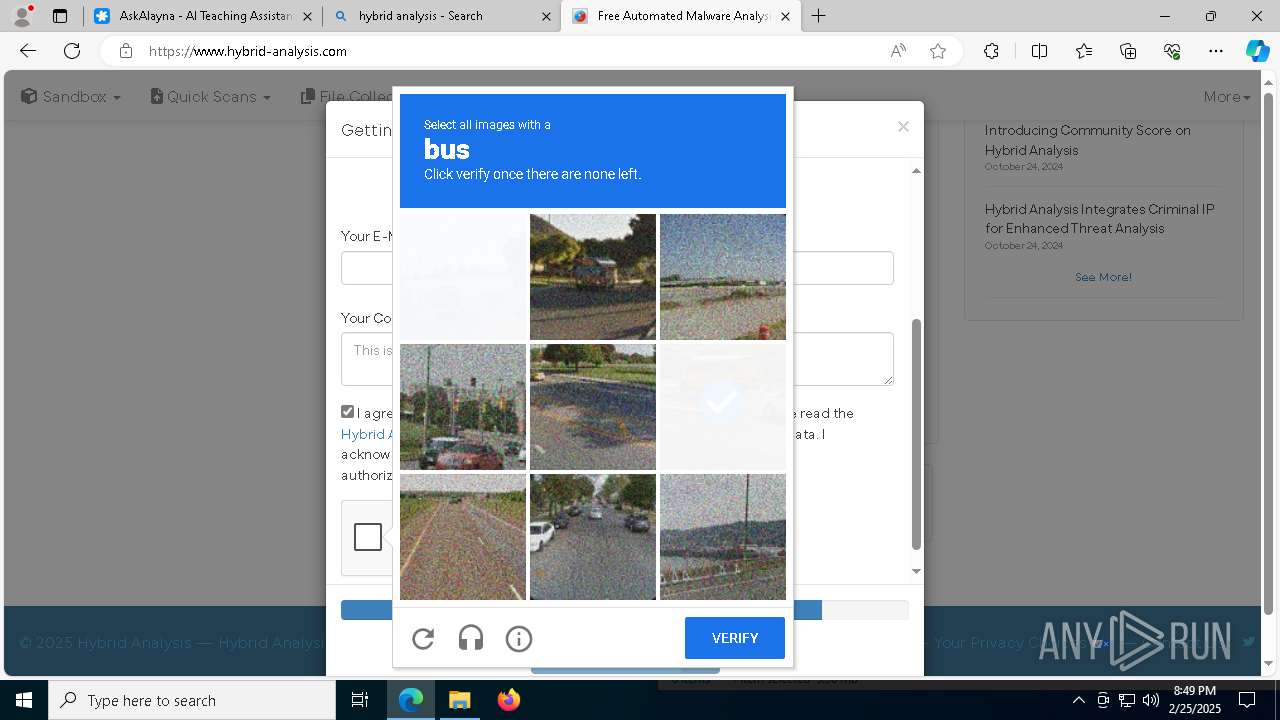Open Browser essentials
Viewport: 1280px width, 720px height.
point(1172,51)
